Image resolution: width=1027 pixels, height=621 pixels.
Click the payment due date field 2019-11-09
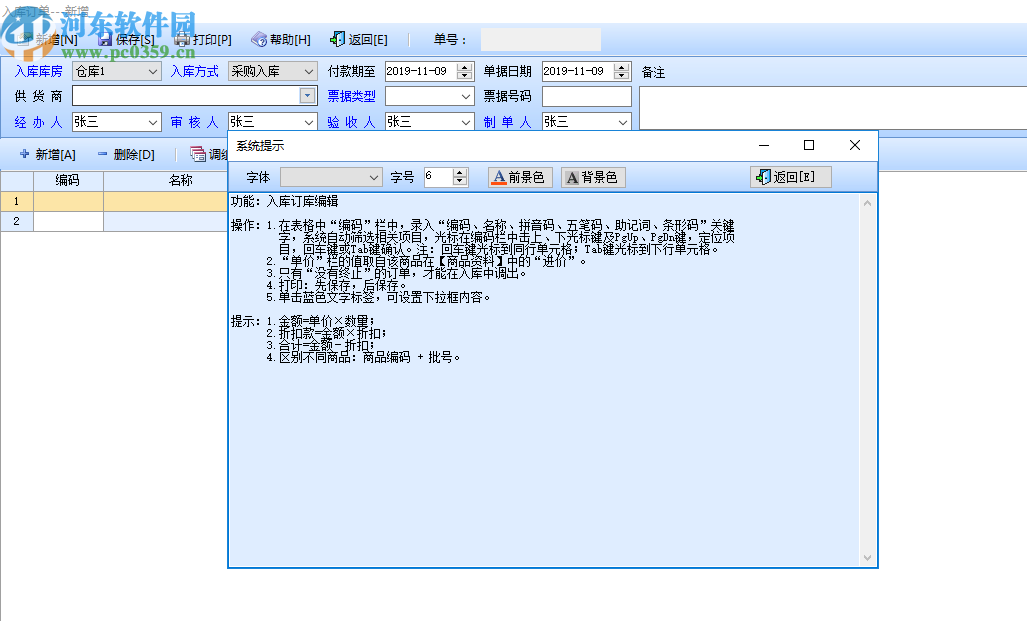(421, 71)
